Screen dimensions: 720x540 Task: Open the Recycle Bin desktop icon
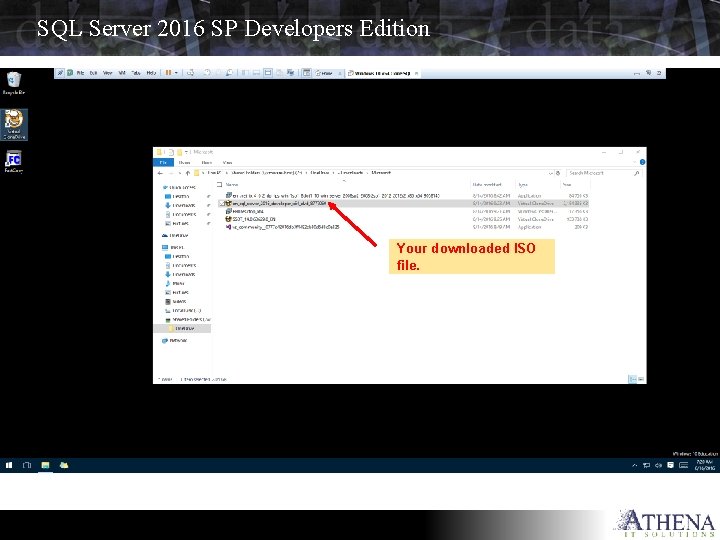(x=14, y=83)
